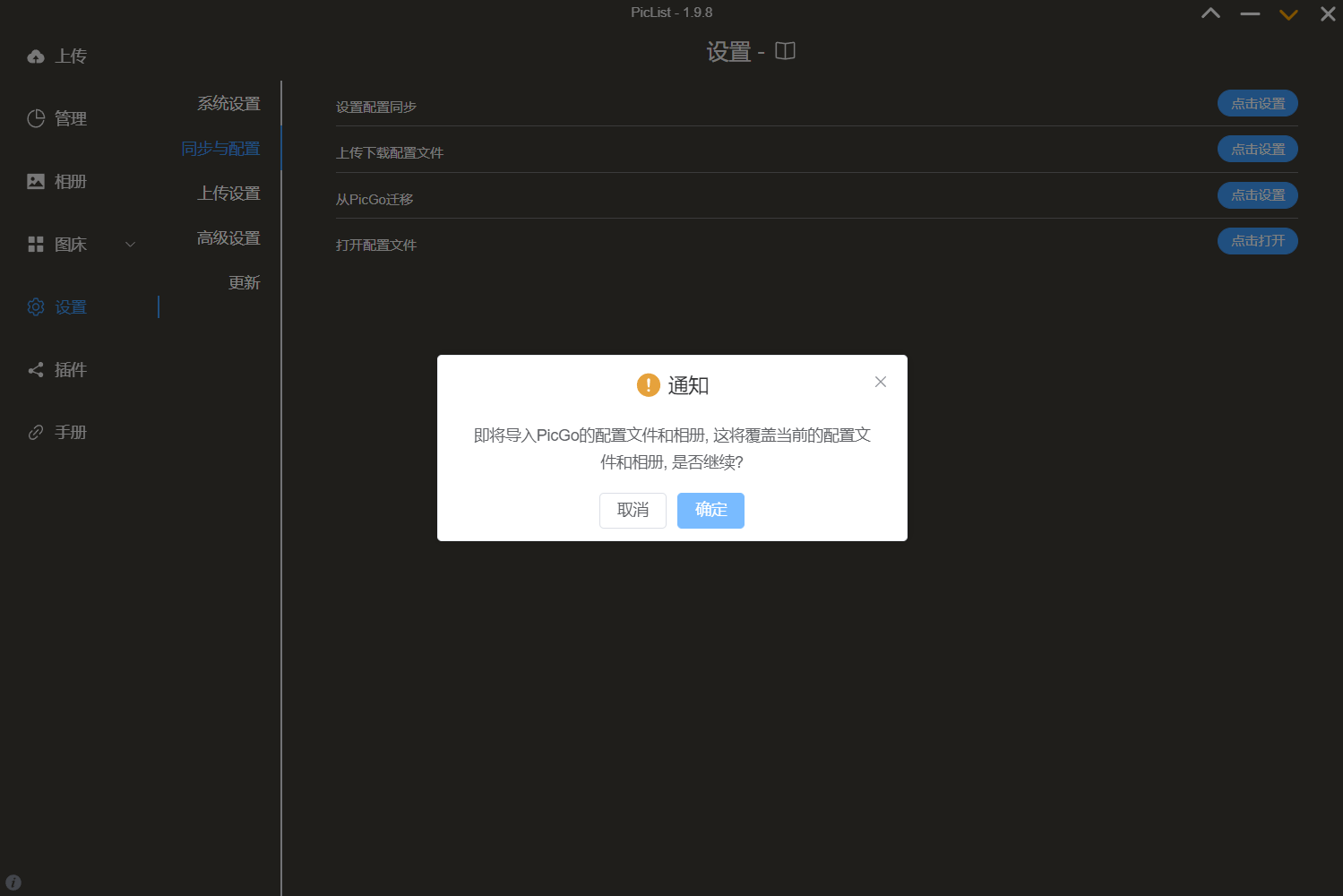Click the 设置 page heading
Image resolution: width=1343 pixels, height=896 pixels.
pyautogui.click(x=728, y=52)
